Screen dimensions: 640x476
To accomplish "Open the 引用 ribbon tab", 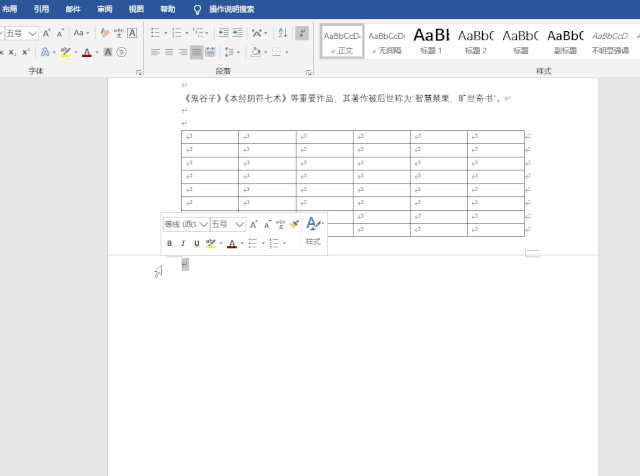I will (x=41, y=8).
